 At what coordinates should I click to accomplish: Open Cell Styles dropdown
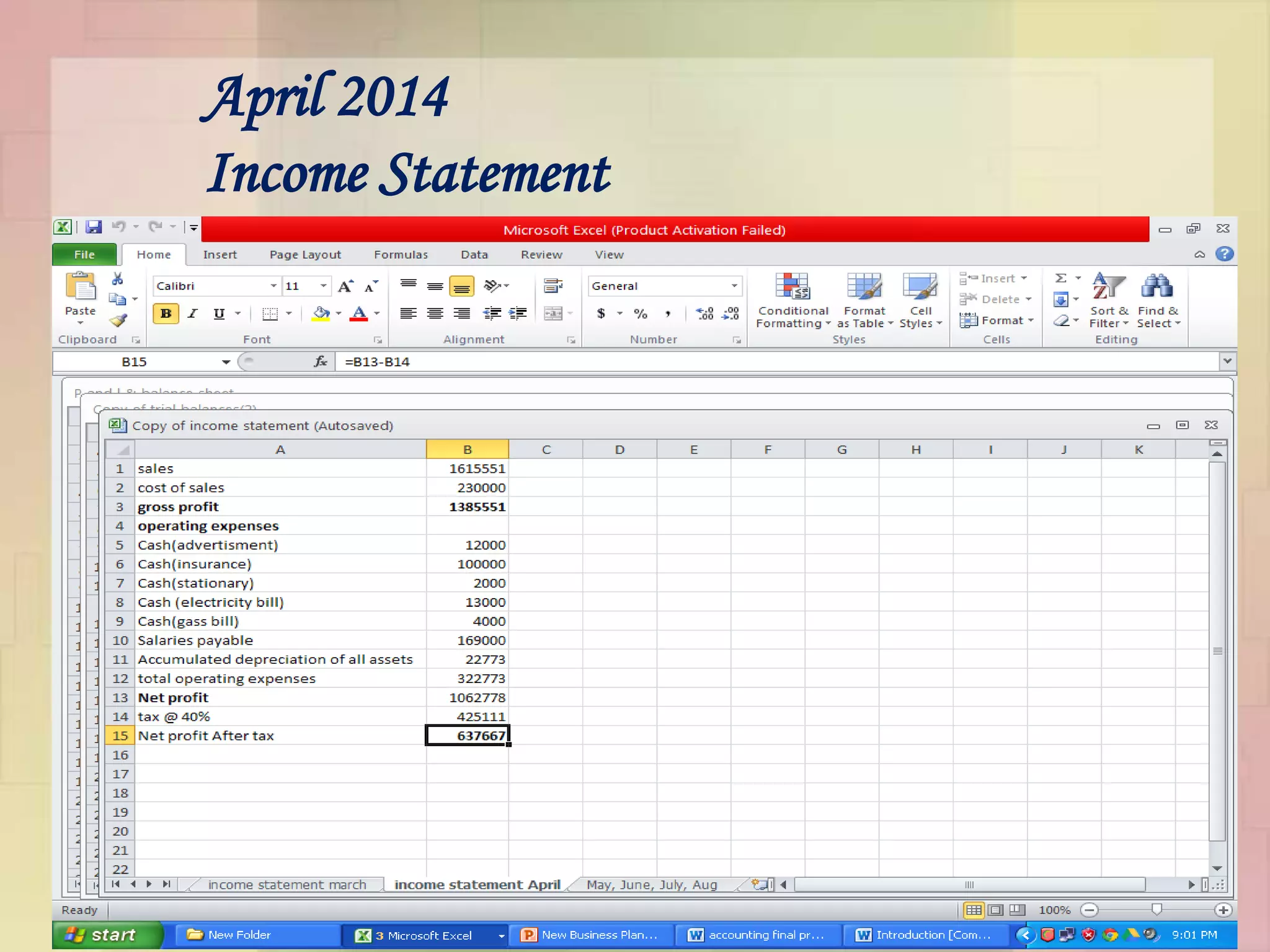point(920,301)
